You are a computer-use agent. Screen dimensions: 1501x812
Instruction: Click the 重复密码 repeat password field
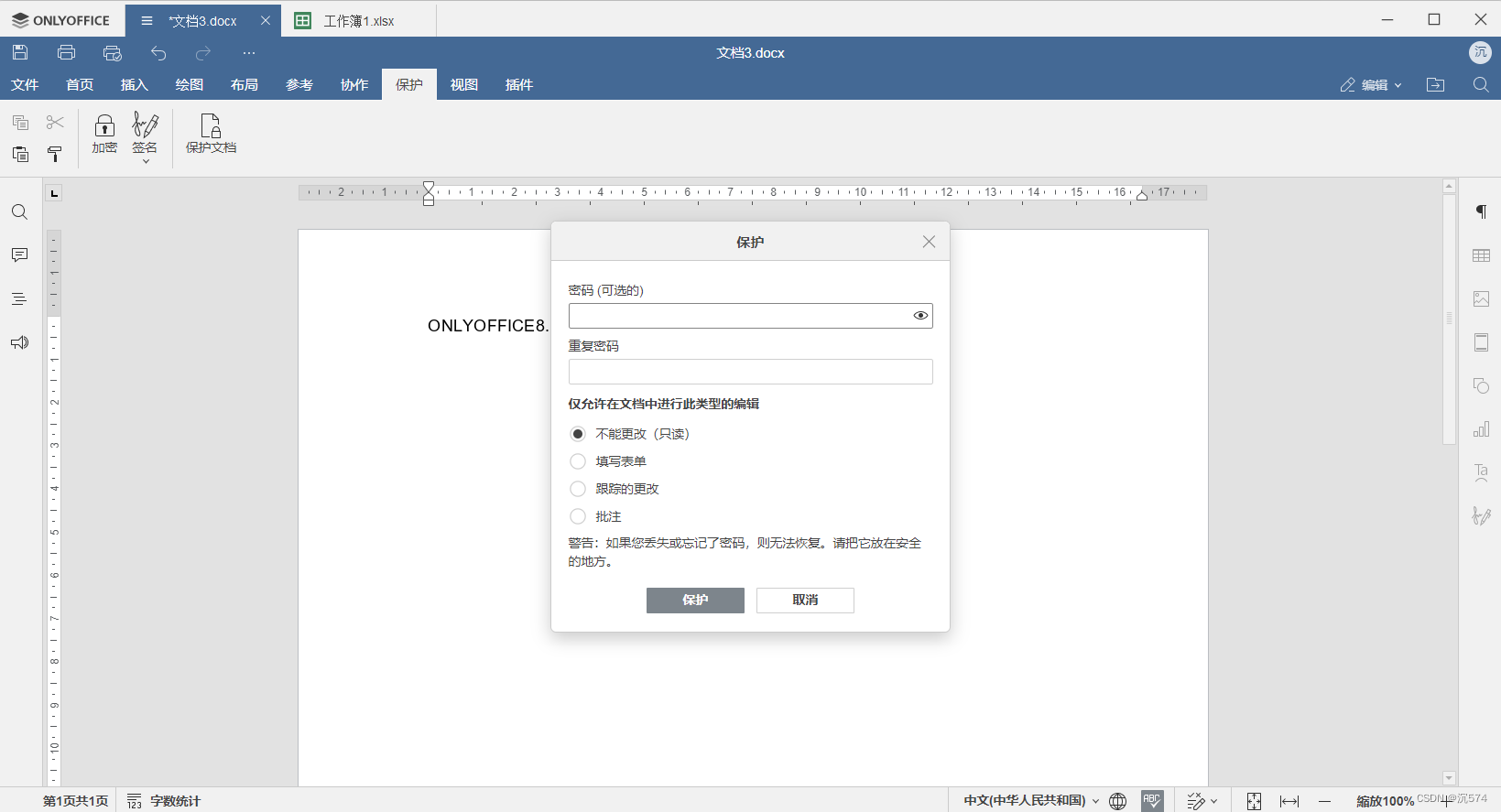pyautogui.click(x=751, y=372)
